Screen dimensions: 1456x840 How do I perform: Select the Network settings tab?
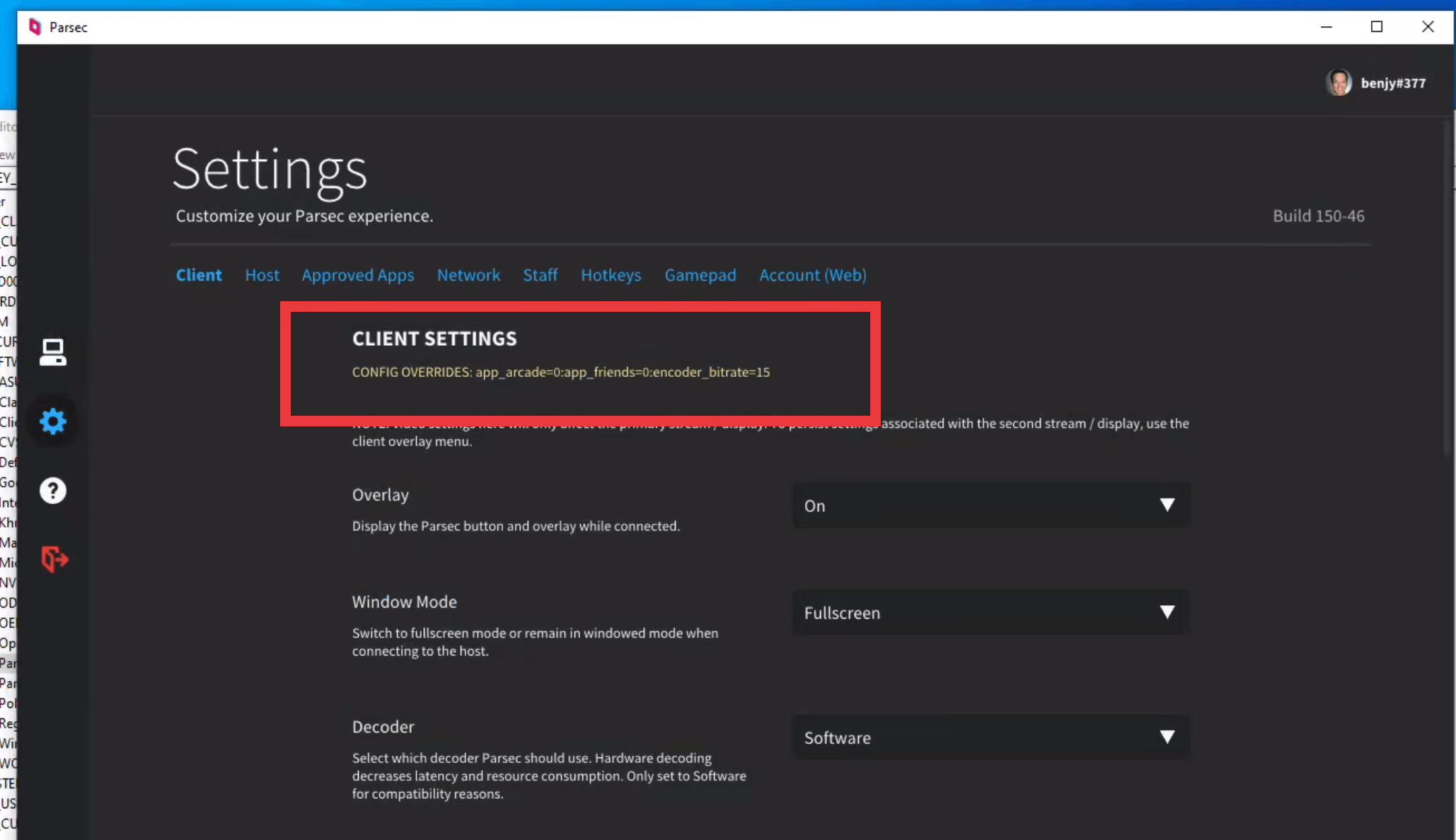coord(468,275)
